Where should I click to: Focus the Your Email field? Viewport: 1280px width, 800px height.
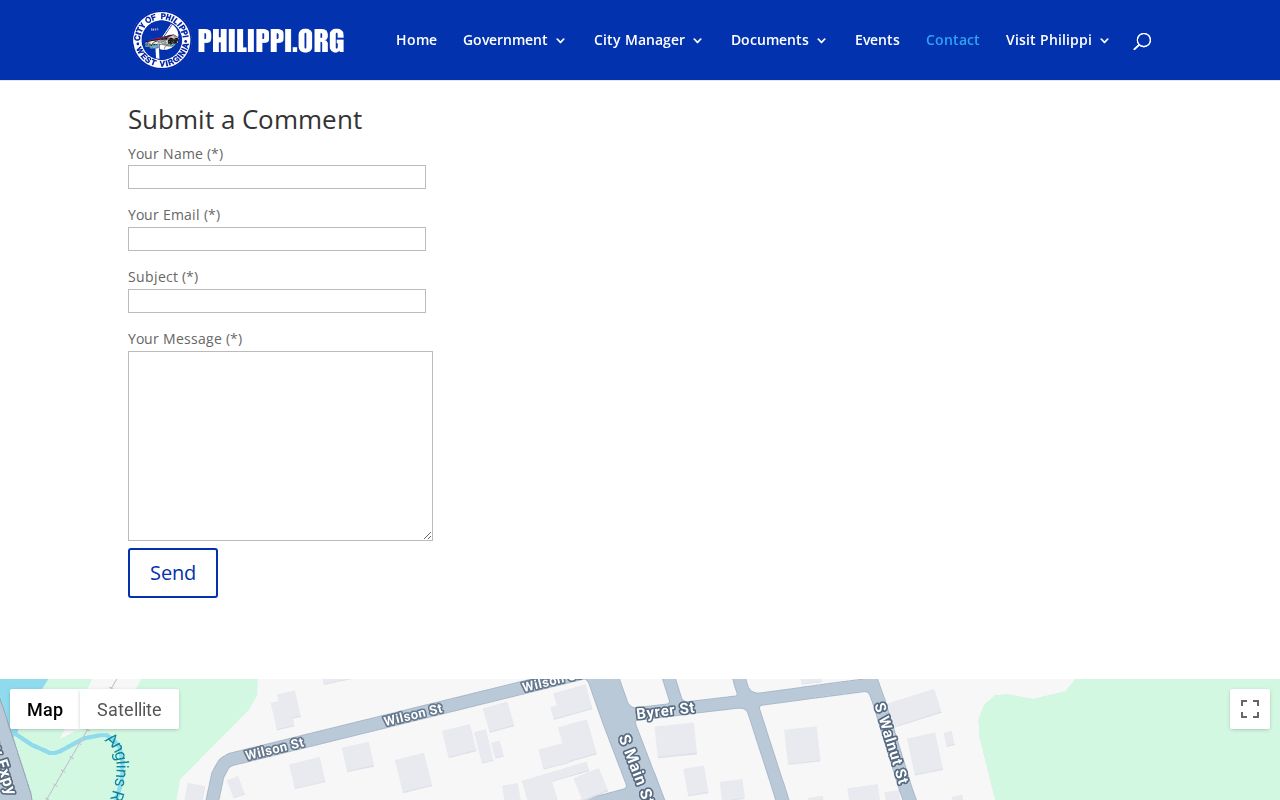[x=277, y=239]
